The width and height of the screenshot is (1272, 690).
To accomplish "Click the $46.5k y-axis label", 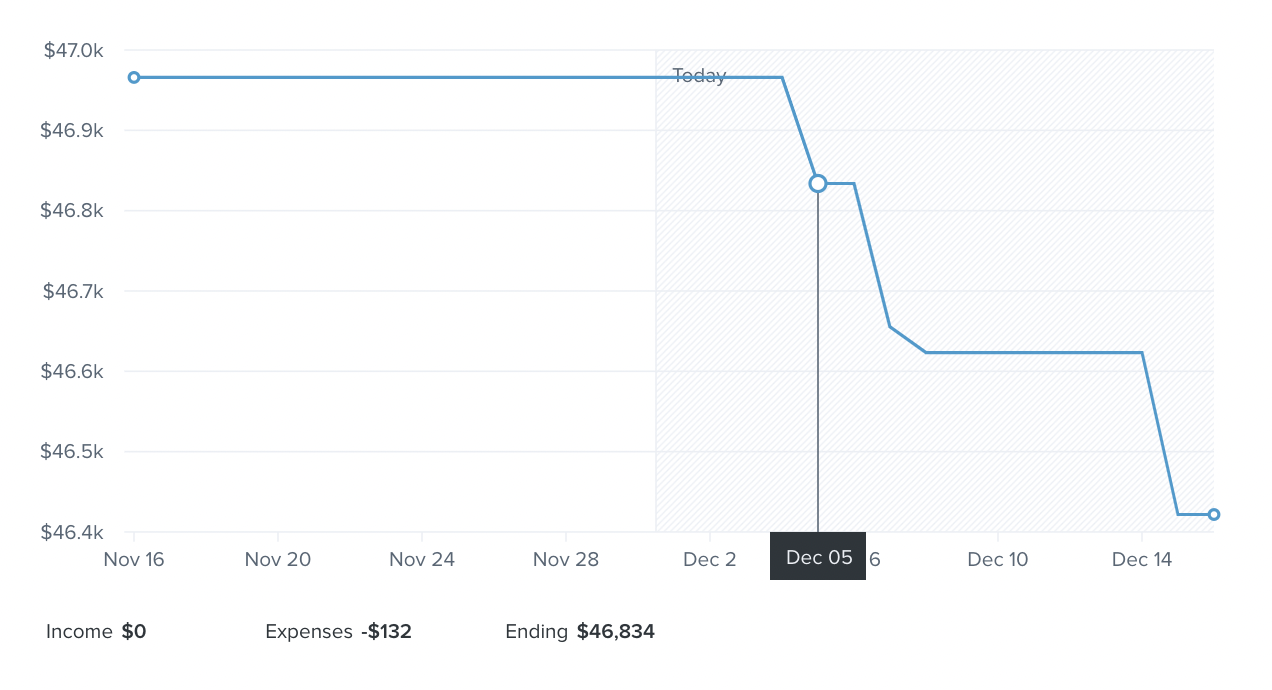I will pyautogui.click(x=73, y=451).
